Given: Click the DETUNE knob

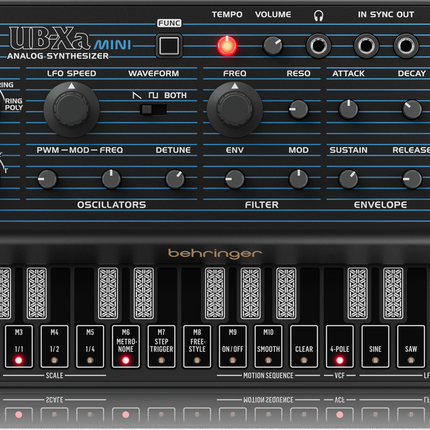Looking at the screenshot, I should tap(175, 179).
